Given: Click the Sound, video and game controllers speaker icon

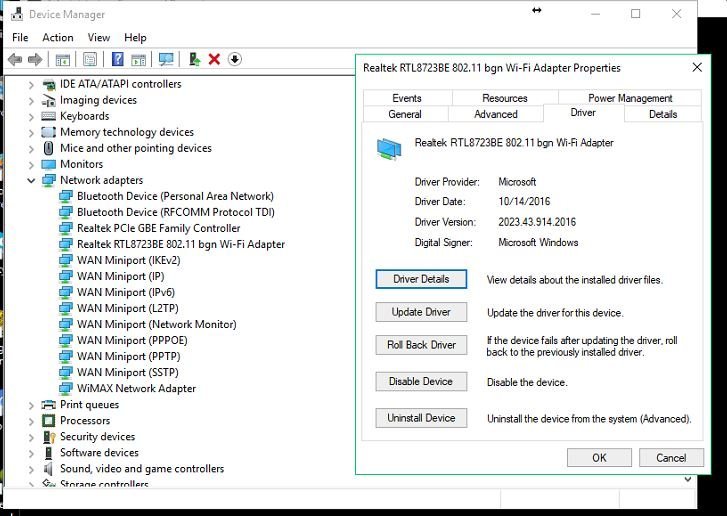Looking at the screenshot, I should tap(48, 469).
